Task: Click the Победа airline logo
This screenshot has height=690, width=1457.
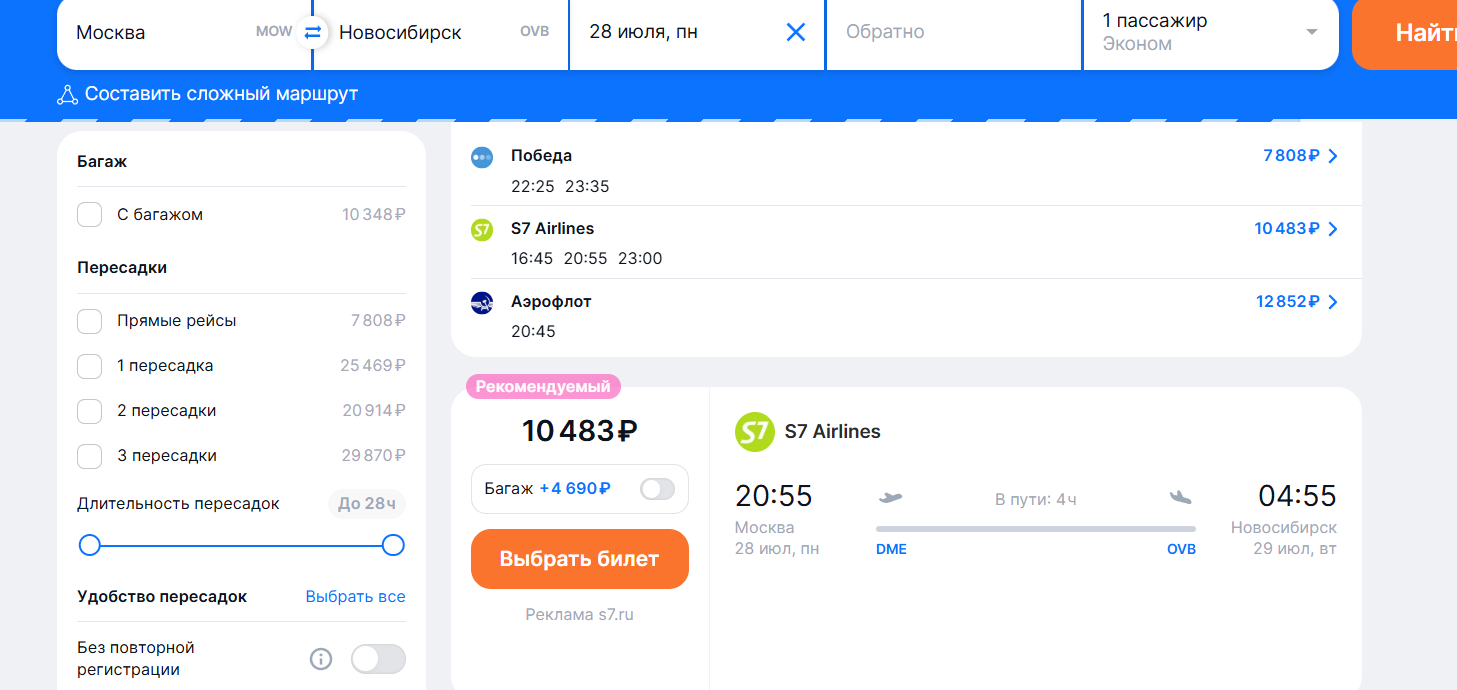Action: (482, 156)
